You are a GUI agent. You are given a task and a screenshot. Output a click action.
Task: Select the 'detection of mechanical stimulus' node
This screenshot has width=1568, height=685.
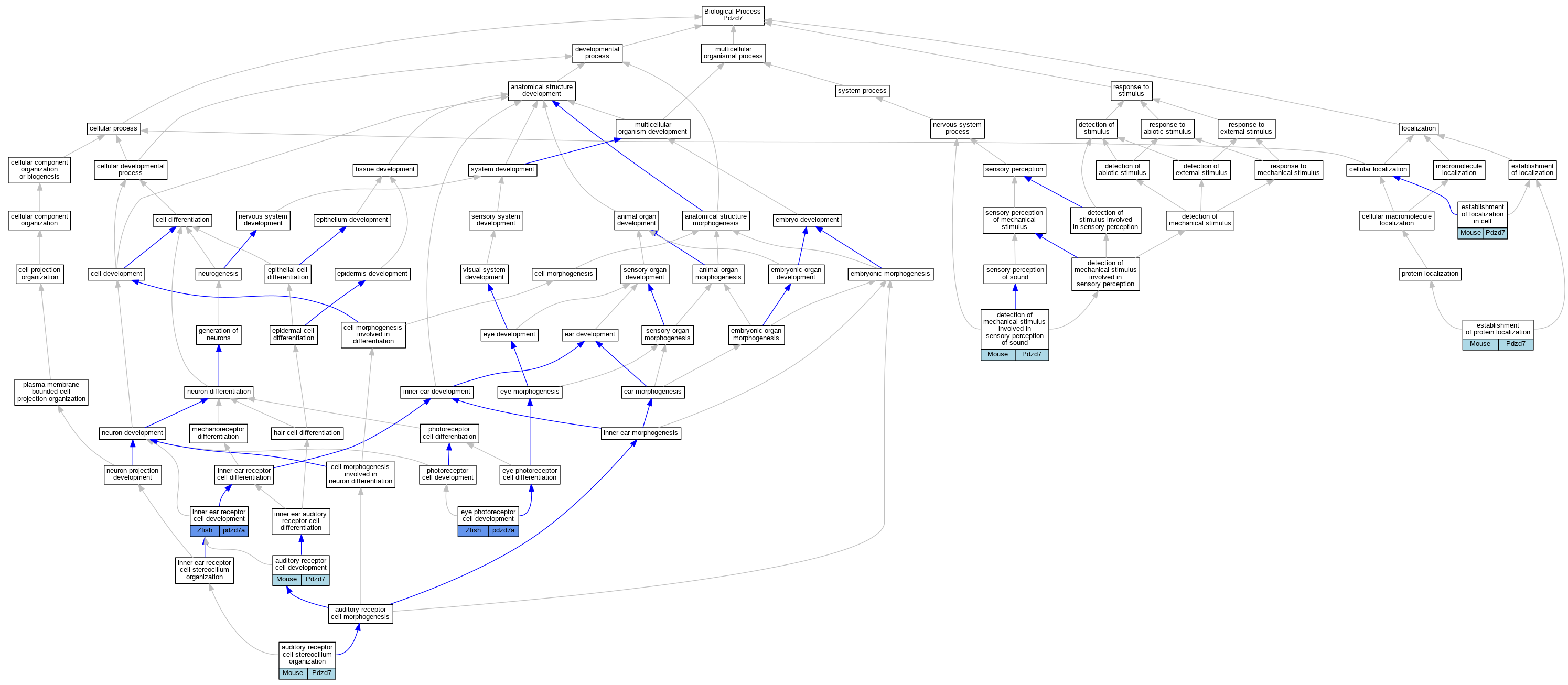point(1199,220)
